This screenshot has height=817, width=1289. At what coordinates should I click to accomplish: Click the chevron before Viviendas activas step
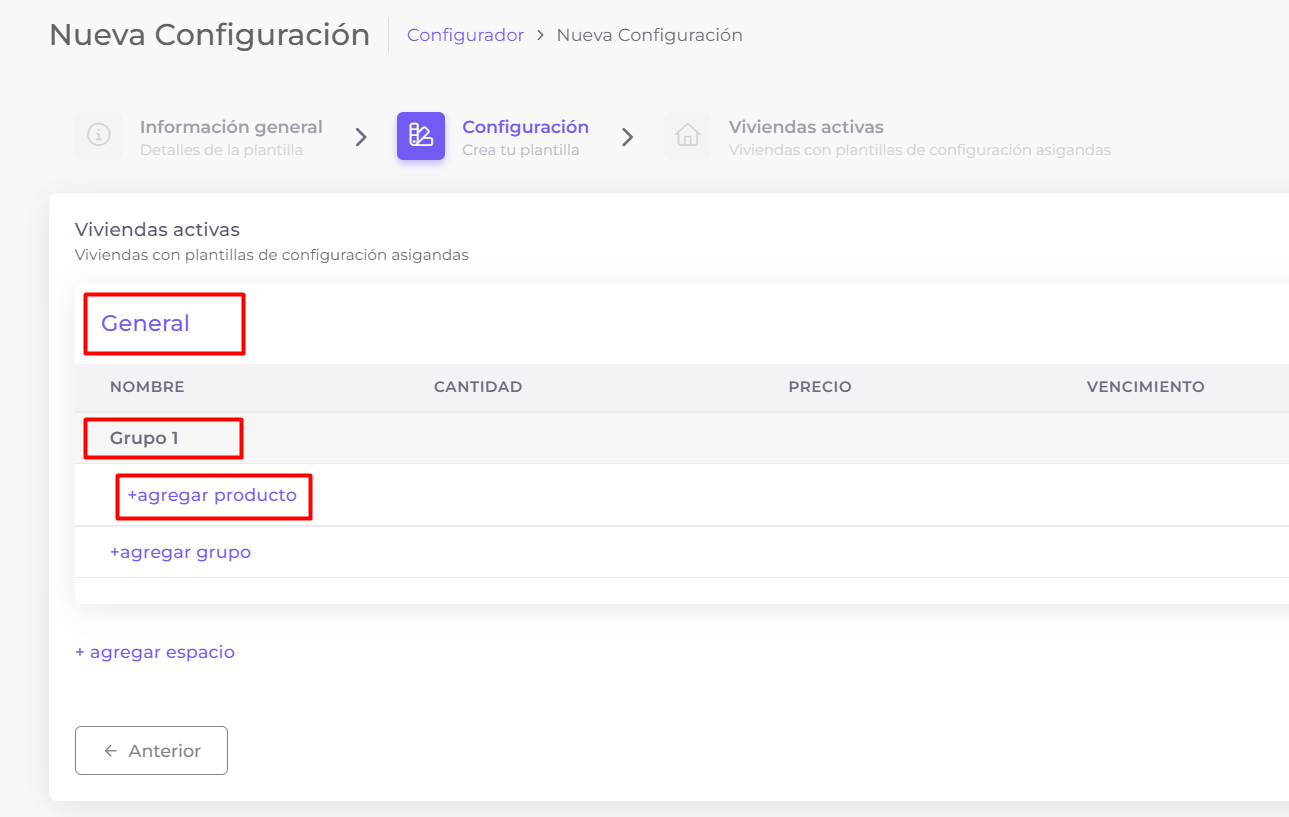pyautogui.click(x=627, y=138)
